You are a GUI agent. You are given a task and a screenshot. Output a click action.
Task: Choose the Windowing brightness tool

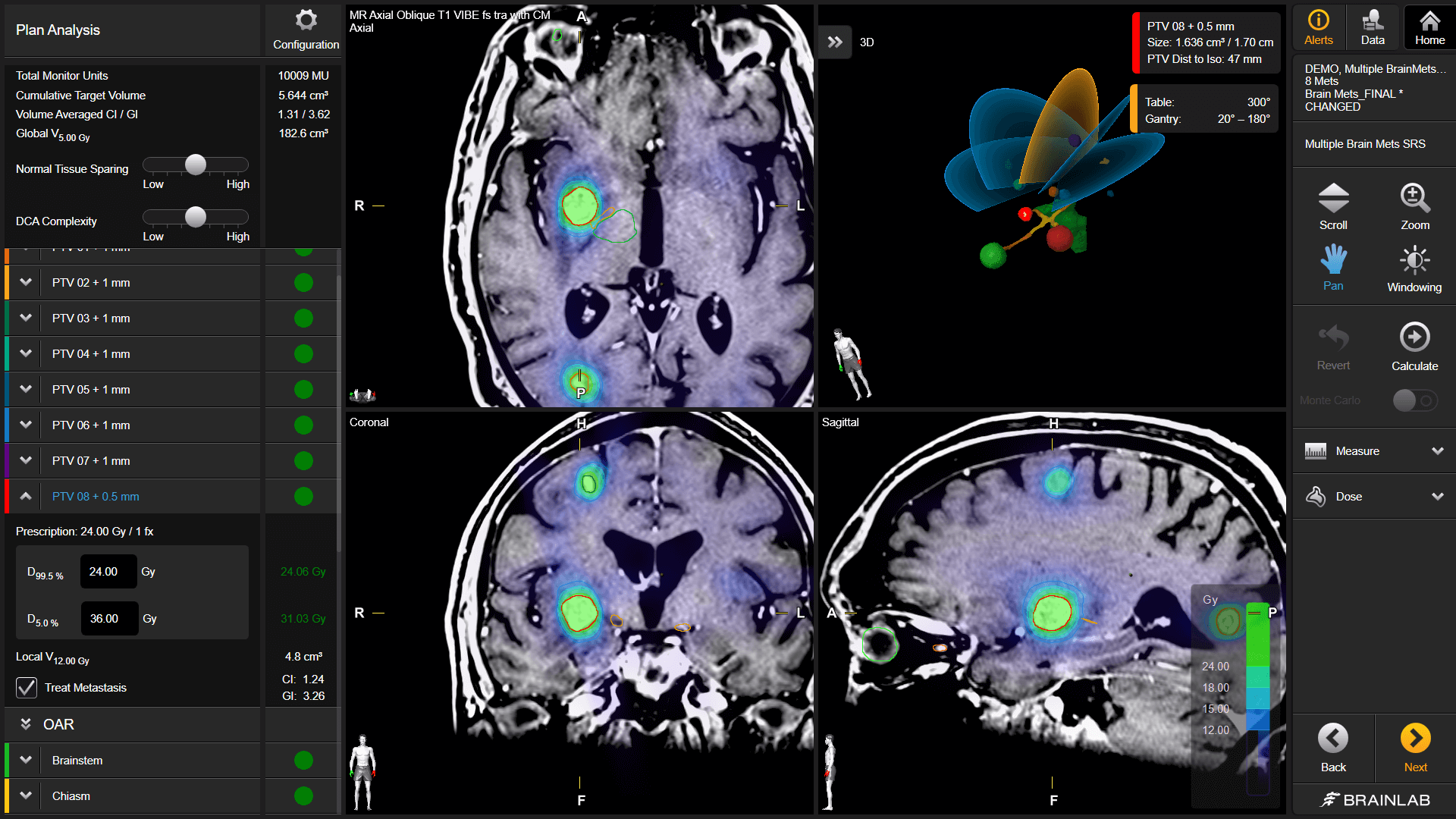(1414, 260)
